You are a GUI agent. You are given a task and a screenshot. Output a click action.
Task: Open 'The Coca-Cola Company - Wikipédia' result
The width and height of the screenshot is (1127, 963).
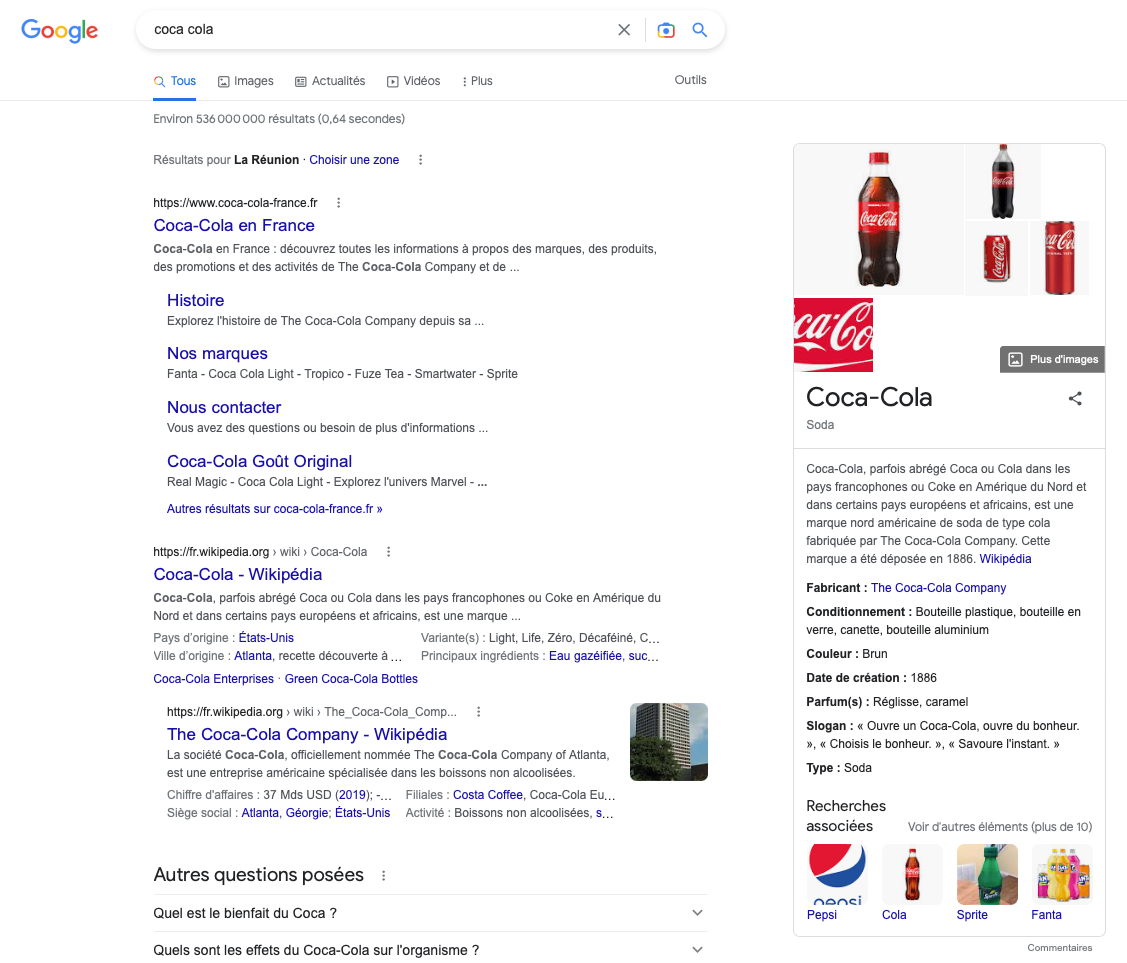(307, 734)
